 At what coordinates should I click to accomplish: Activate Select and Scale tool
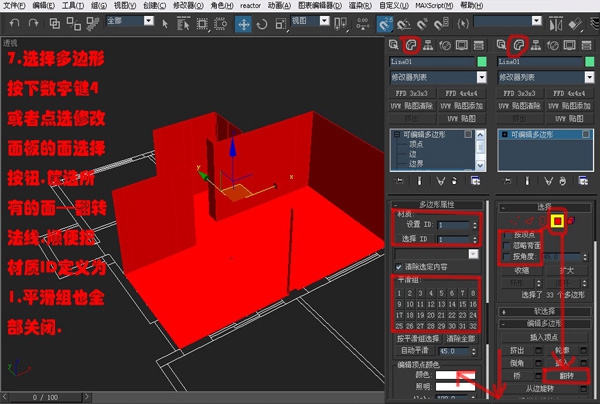point(281,24)
